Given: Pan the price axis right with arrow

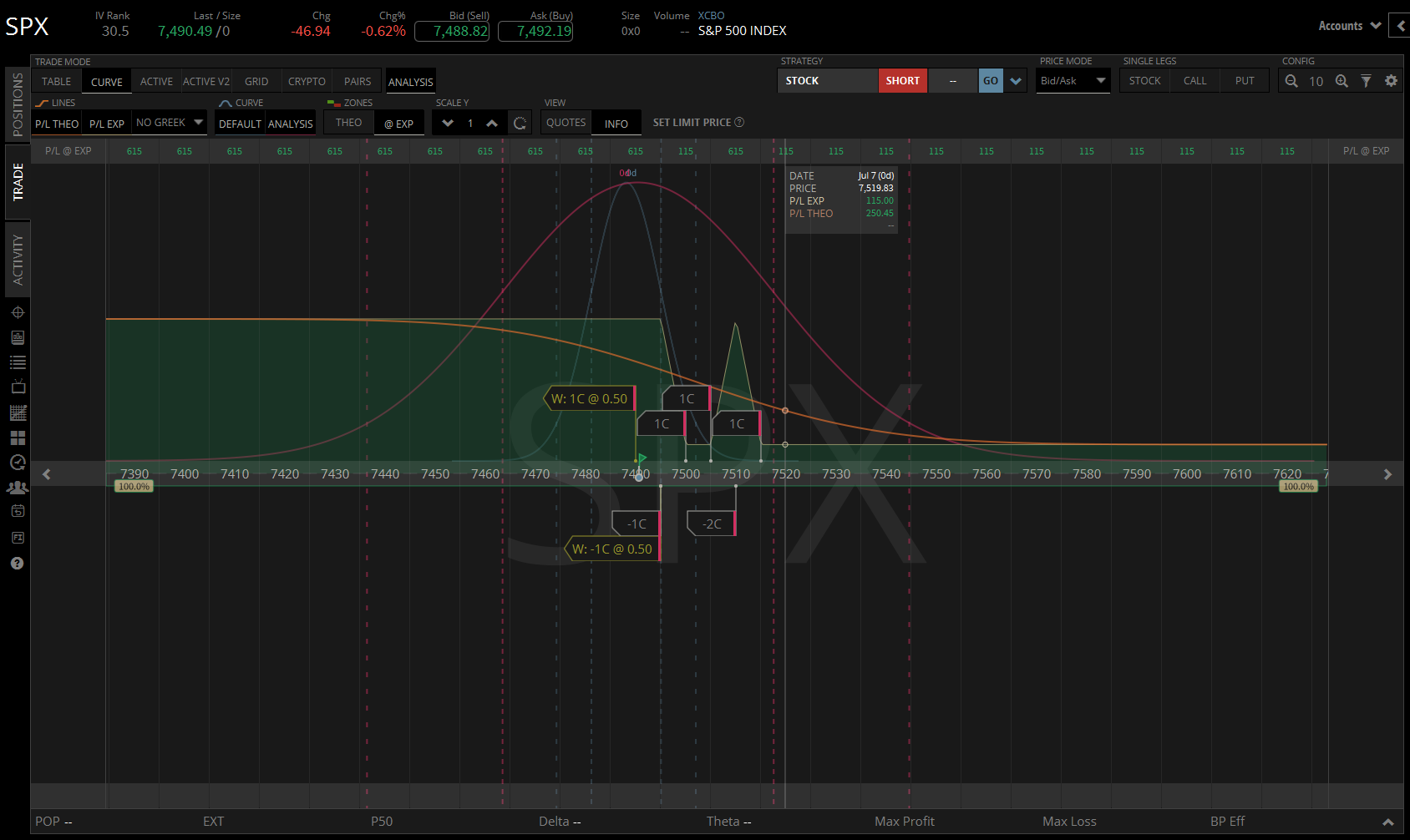Looking at the screenshot, I should click(x=1387, y=474).
